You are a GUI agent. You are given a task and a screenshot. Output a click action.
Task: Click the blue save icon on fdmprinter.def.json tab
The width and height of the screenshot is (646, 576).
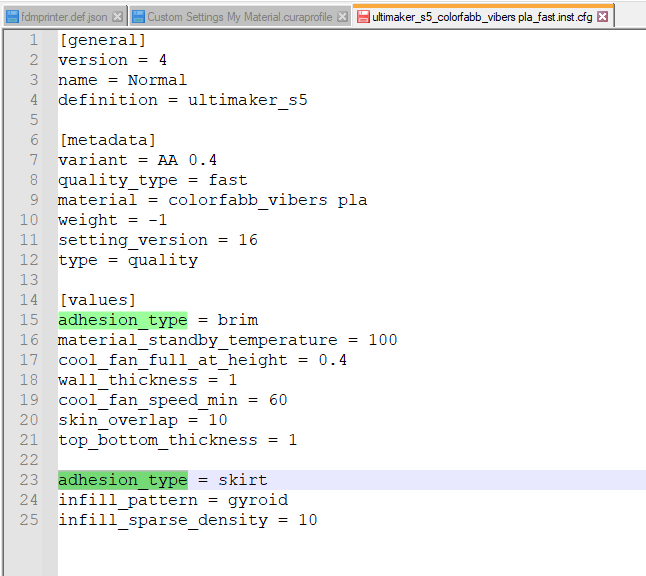click(x=12, y=17)
